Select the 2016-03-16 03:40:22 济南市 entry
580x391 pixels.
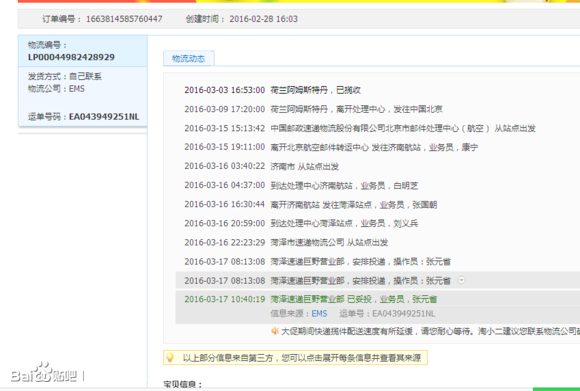coord(262,166)
